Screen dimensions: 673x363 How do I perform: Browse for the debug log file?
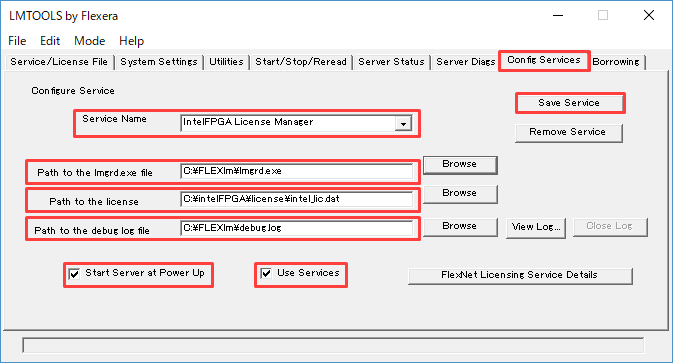coord(460,227)
